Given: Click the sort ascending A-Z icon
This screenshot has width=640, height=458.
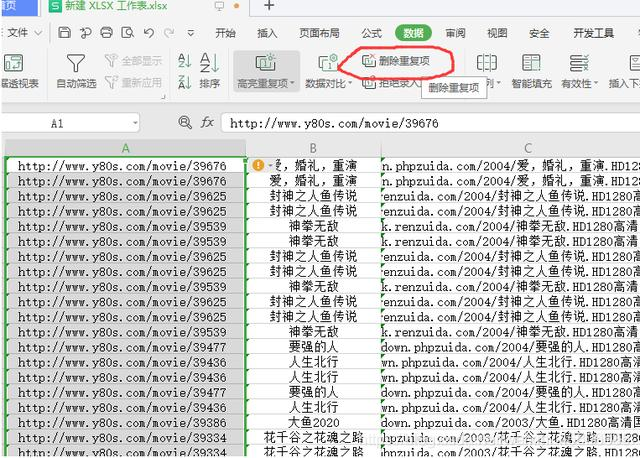Looking at the screenshot, I should [184, 61].
